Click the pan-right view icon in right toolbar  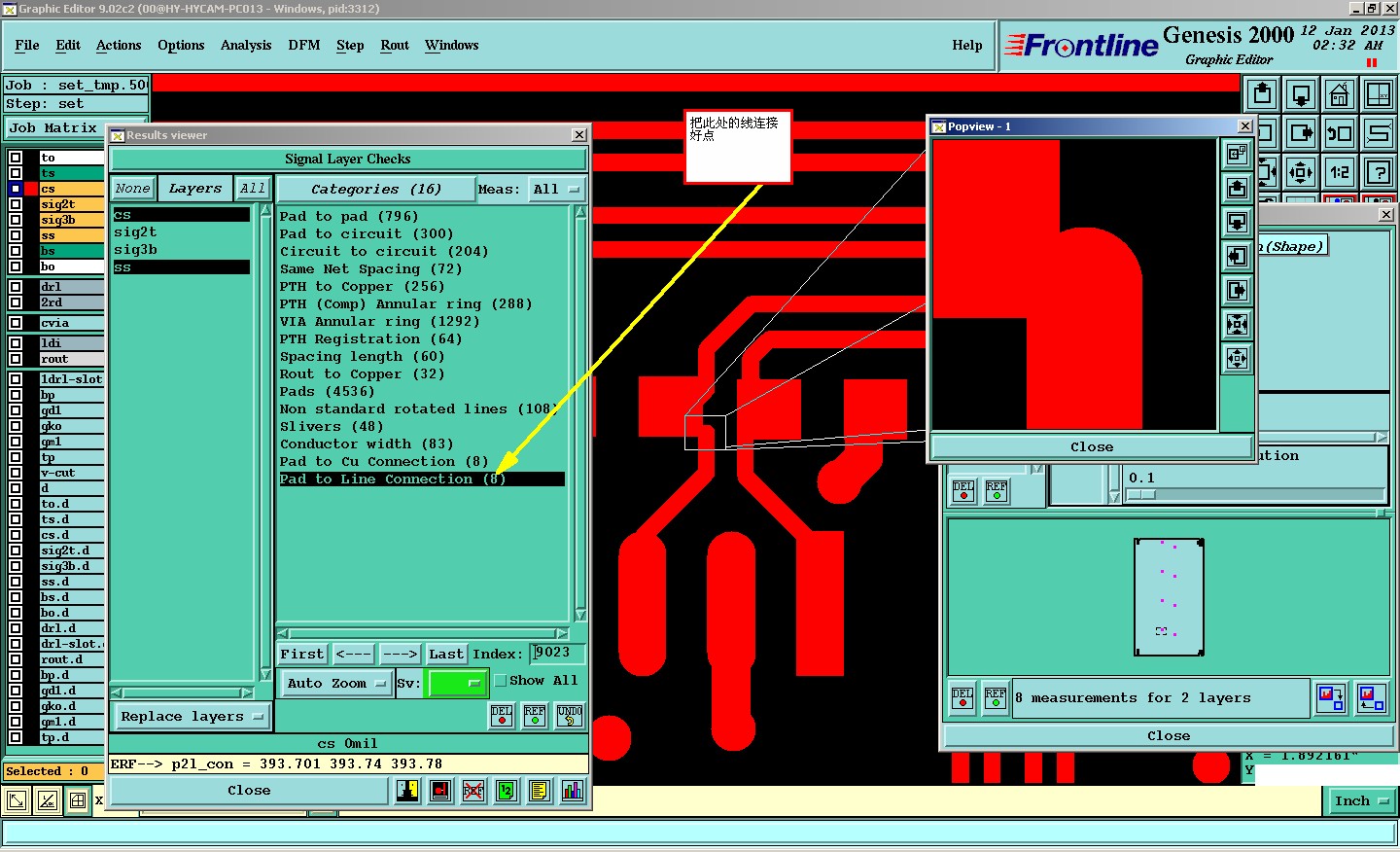(x=1301, y=133)
